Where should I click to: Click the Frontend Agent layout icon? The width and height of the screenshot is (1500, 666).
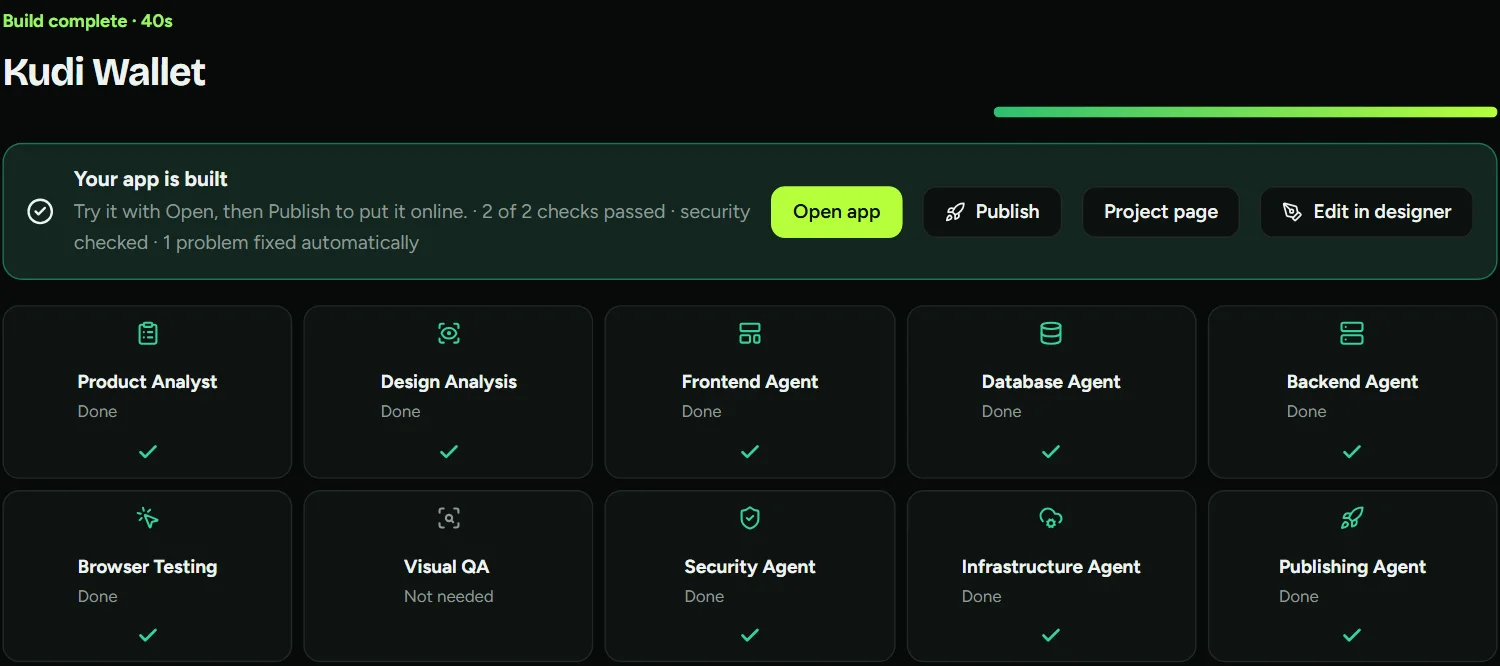[x=750, y=333]
